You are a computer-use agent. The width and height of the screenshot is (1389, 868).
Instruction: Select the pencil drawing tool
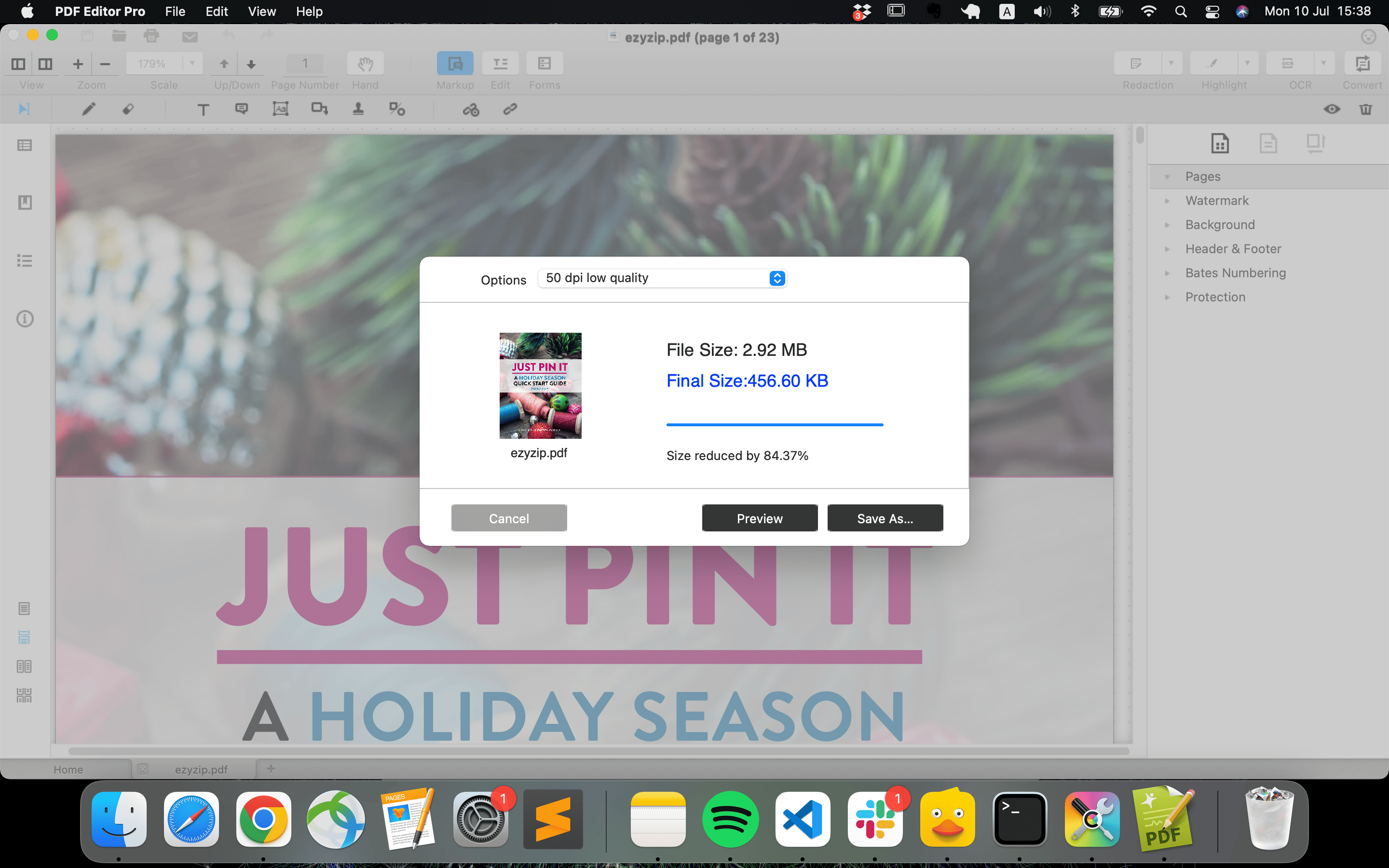(88, 109)
